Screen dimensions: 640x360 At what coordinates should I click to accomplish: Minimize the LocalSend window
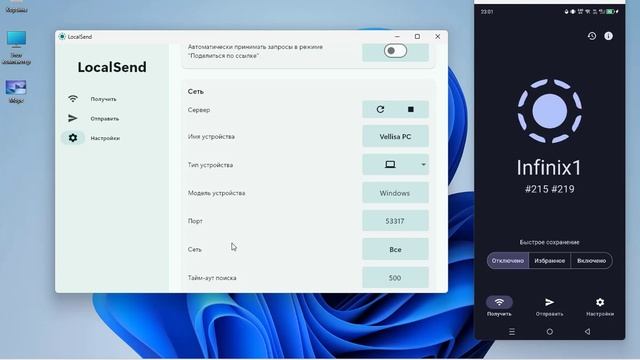point(397,36)
